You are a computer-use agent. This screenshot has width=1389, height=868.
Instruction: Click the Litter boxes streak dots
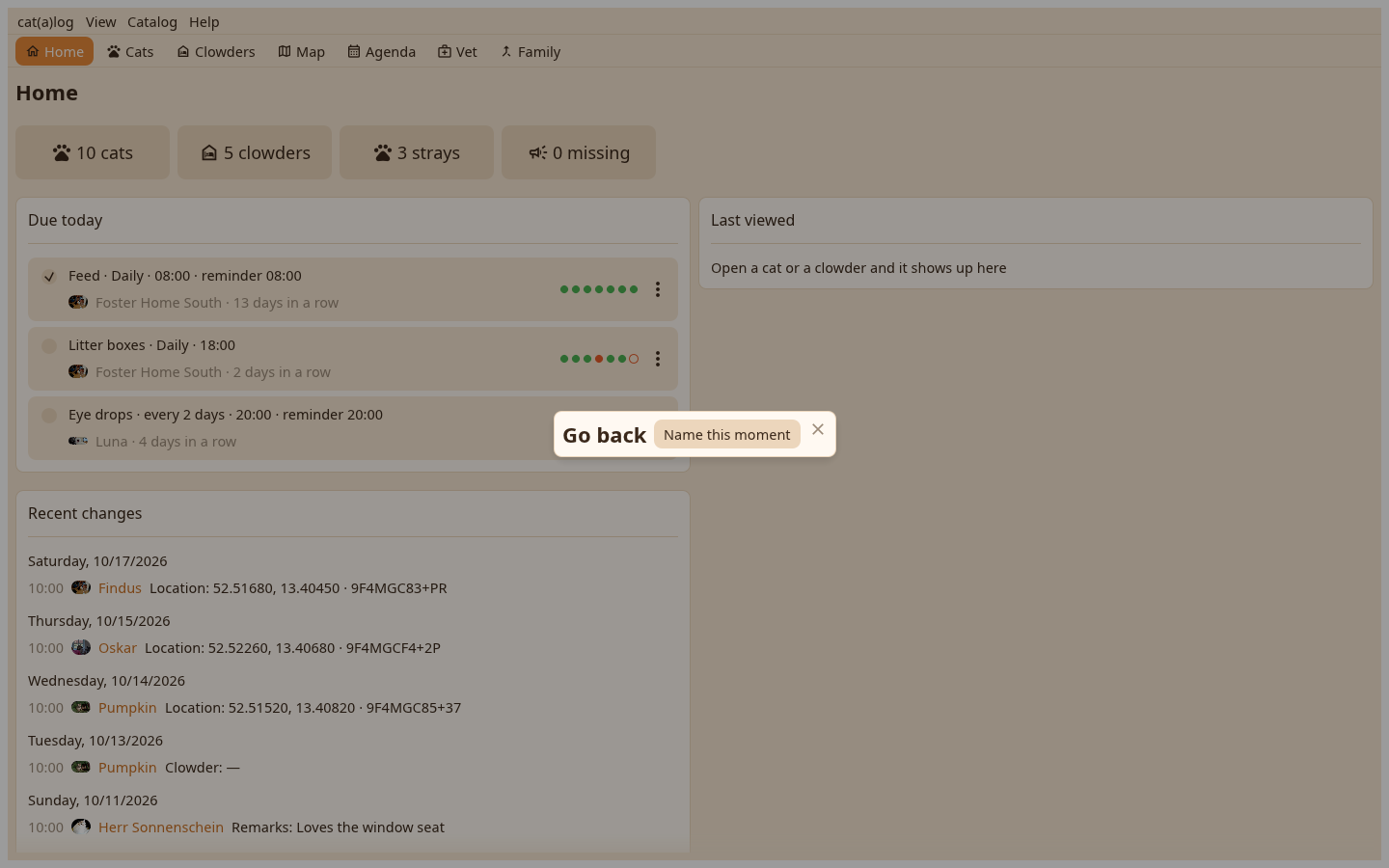(x=599, y=359)
